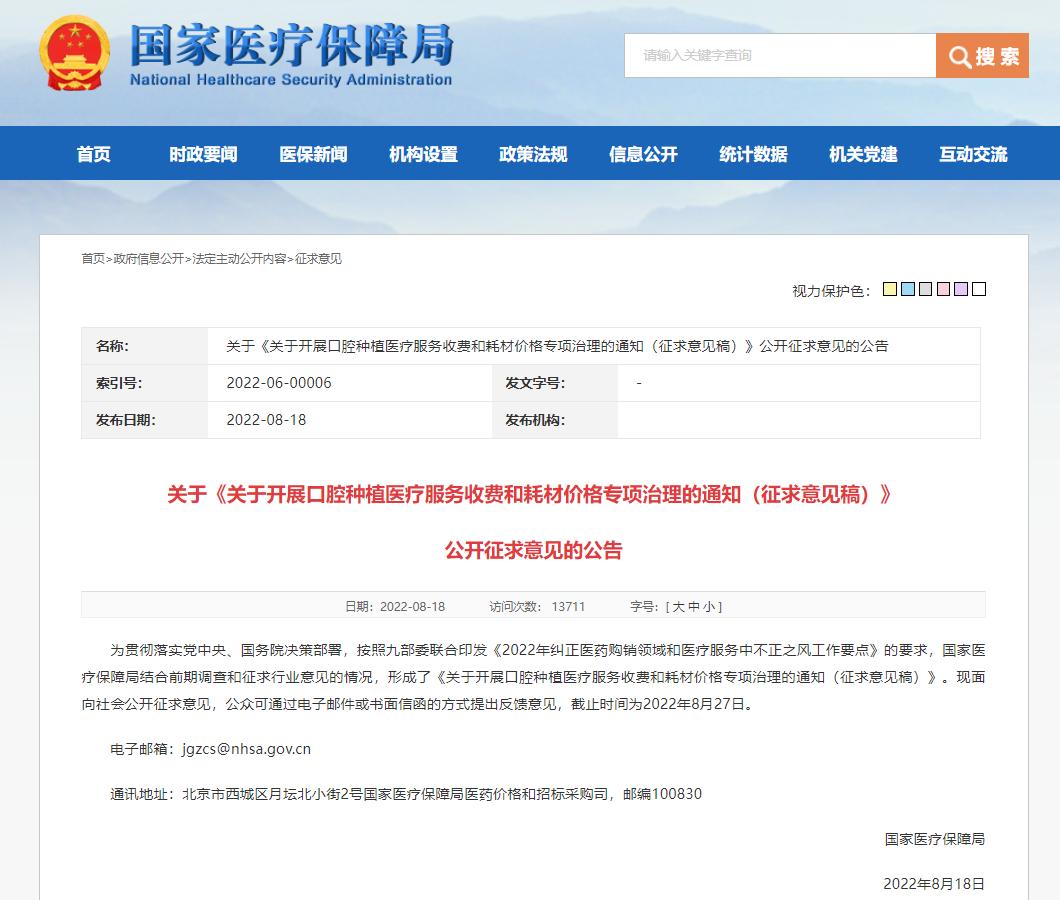Click inside the keyword search input field
The width and height of the screenshot is (1060, 900).
tap(780, 56)
